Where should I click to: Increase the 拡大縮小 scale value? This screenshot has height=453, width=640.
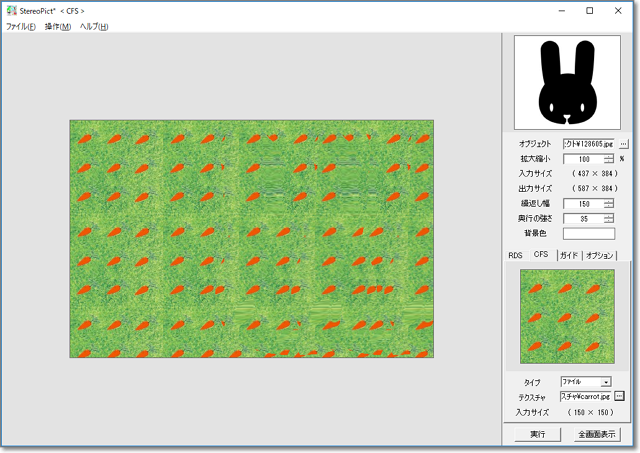pyautogui.click(x=609, y=156)
